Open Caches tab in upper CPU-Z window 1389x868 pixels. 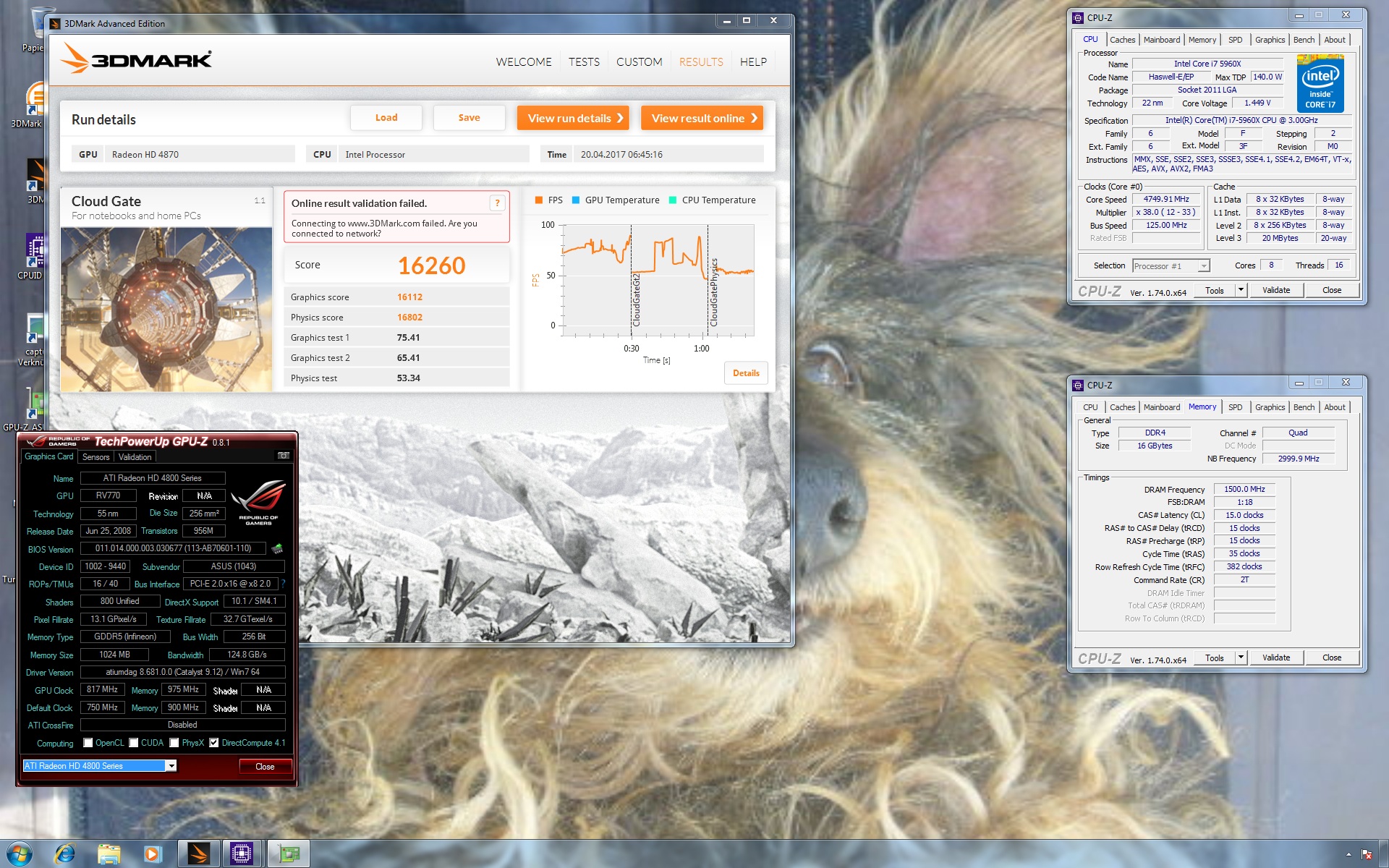tap(1122, 40)
